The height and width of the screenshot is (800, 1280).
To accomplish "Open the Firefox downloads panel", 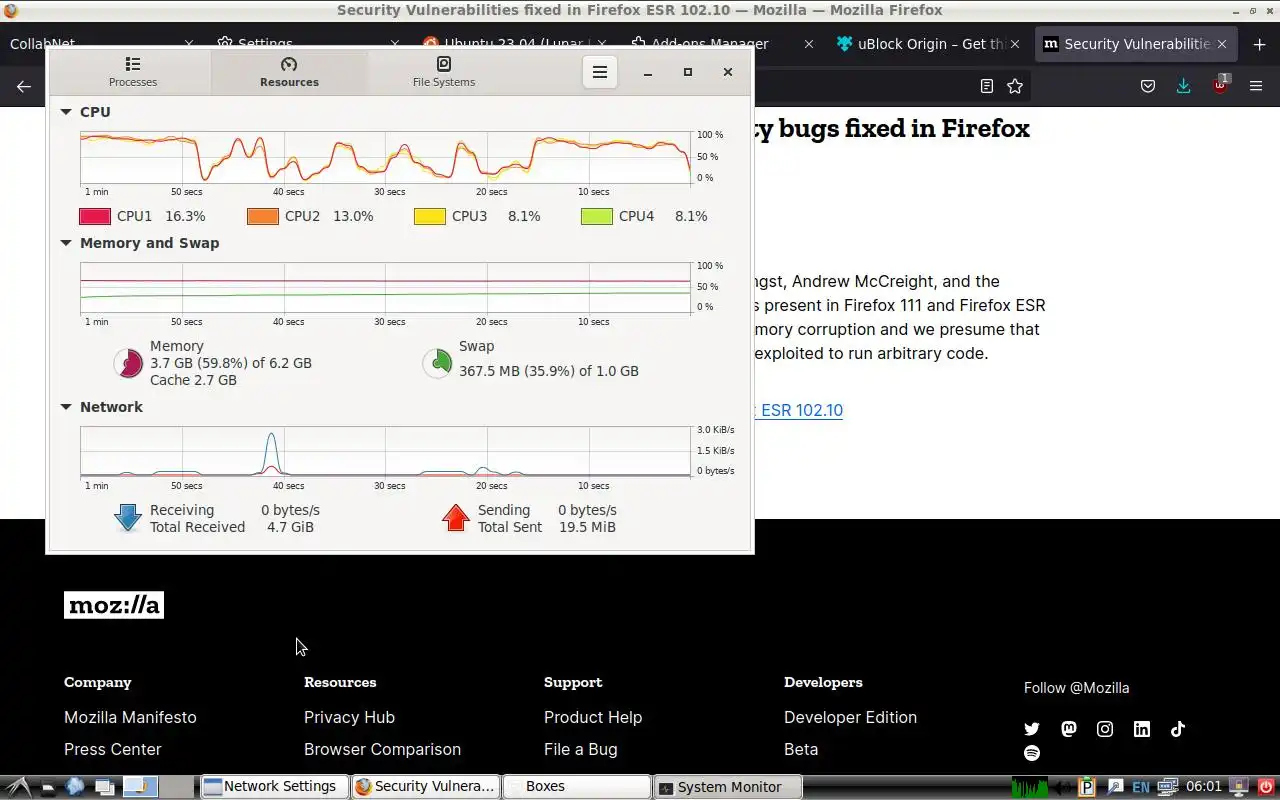I will (x=1184, y=86).
